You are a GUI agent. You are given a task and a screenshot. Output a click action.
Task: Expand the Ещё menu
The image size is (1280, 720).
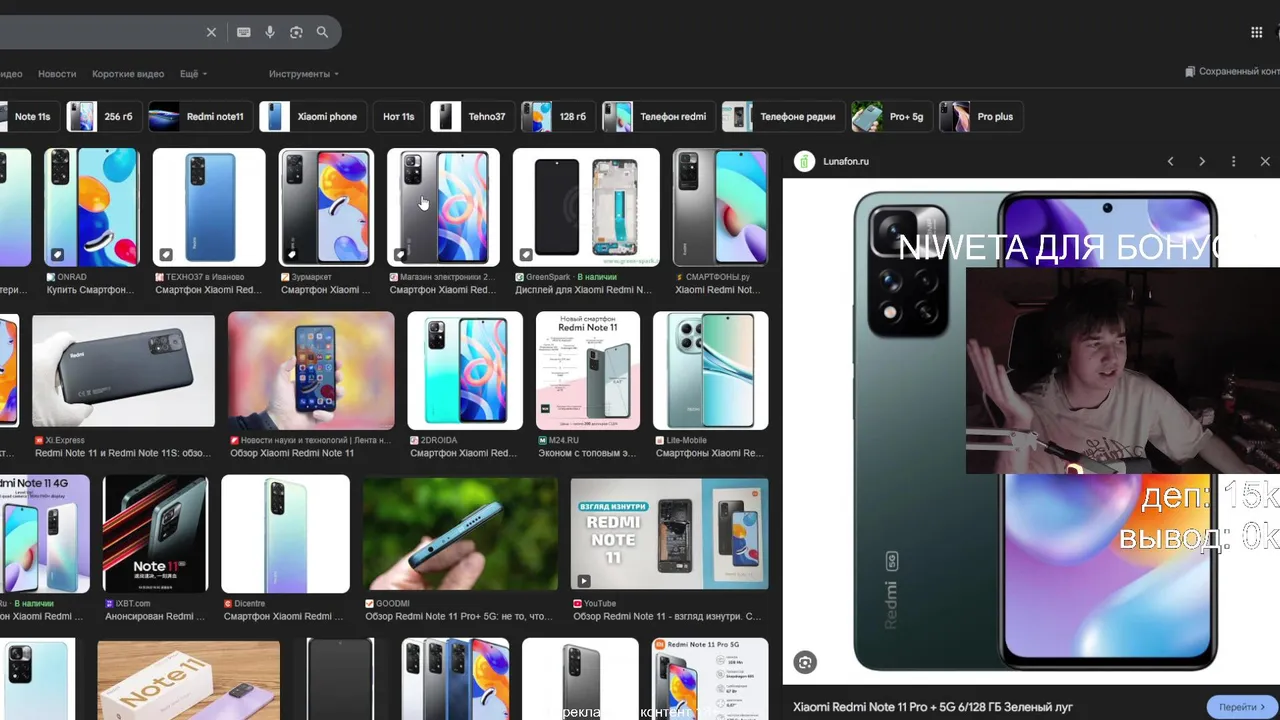(193, 74)
